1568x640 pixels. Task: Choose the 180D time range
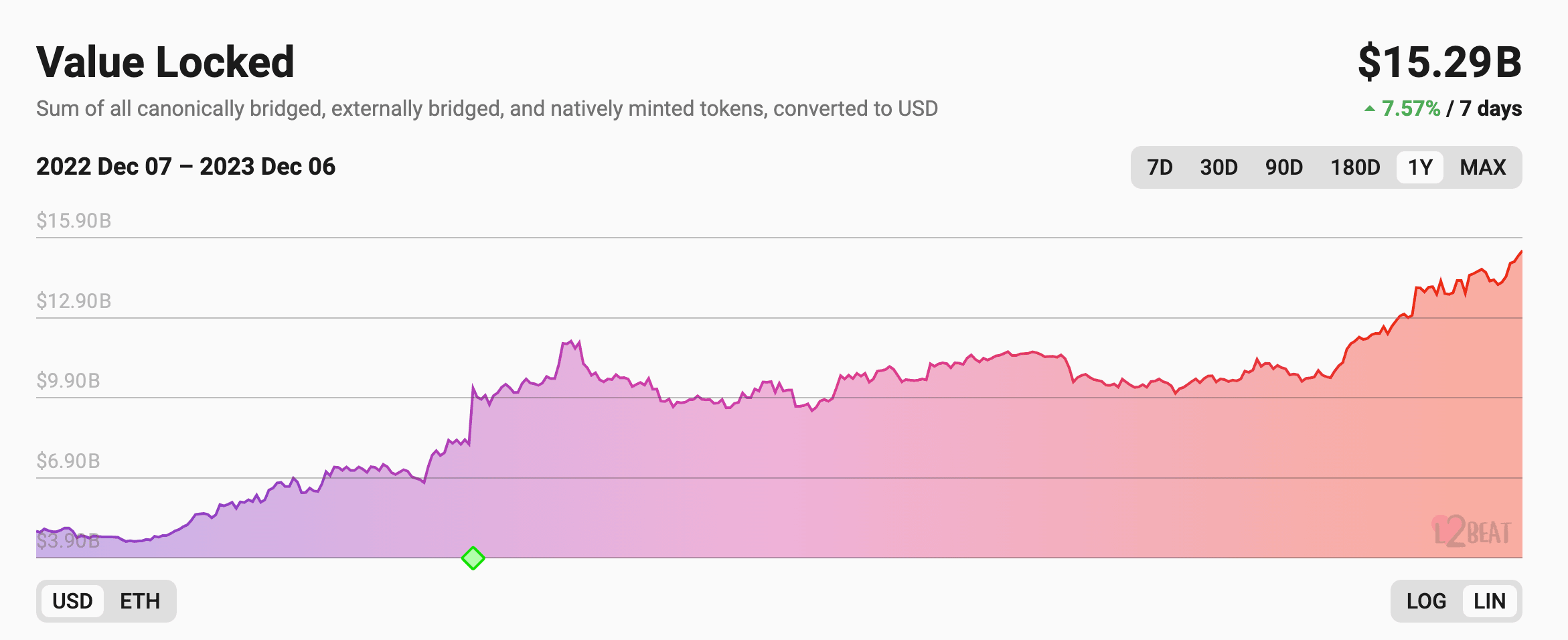coord(1355,167)
